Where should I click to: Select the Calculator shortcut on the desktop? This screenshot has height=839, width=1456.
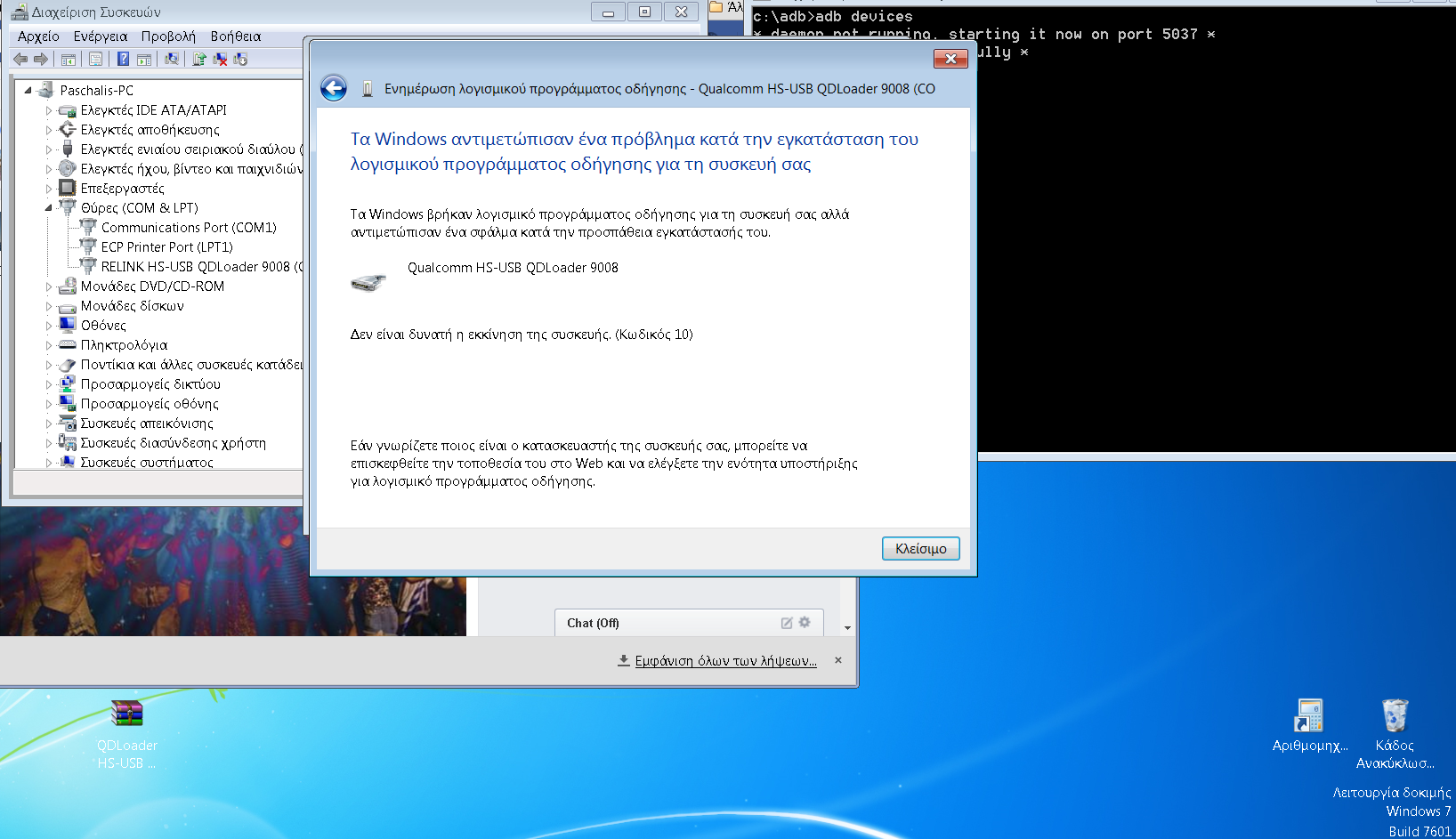[1309, 726]
